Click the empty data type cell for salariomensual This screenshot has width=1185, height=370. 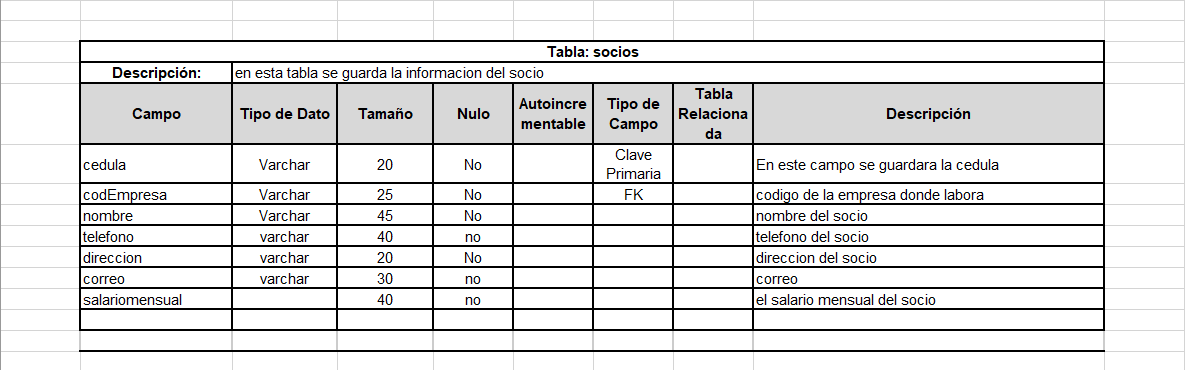(x=285, y=300)
